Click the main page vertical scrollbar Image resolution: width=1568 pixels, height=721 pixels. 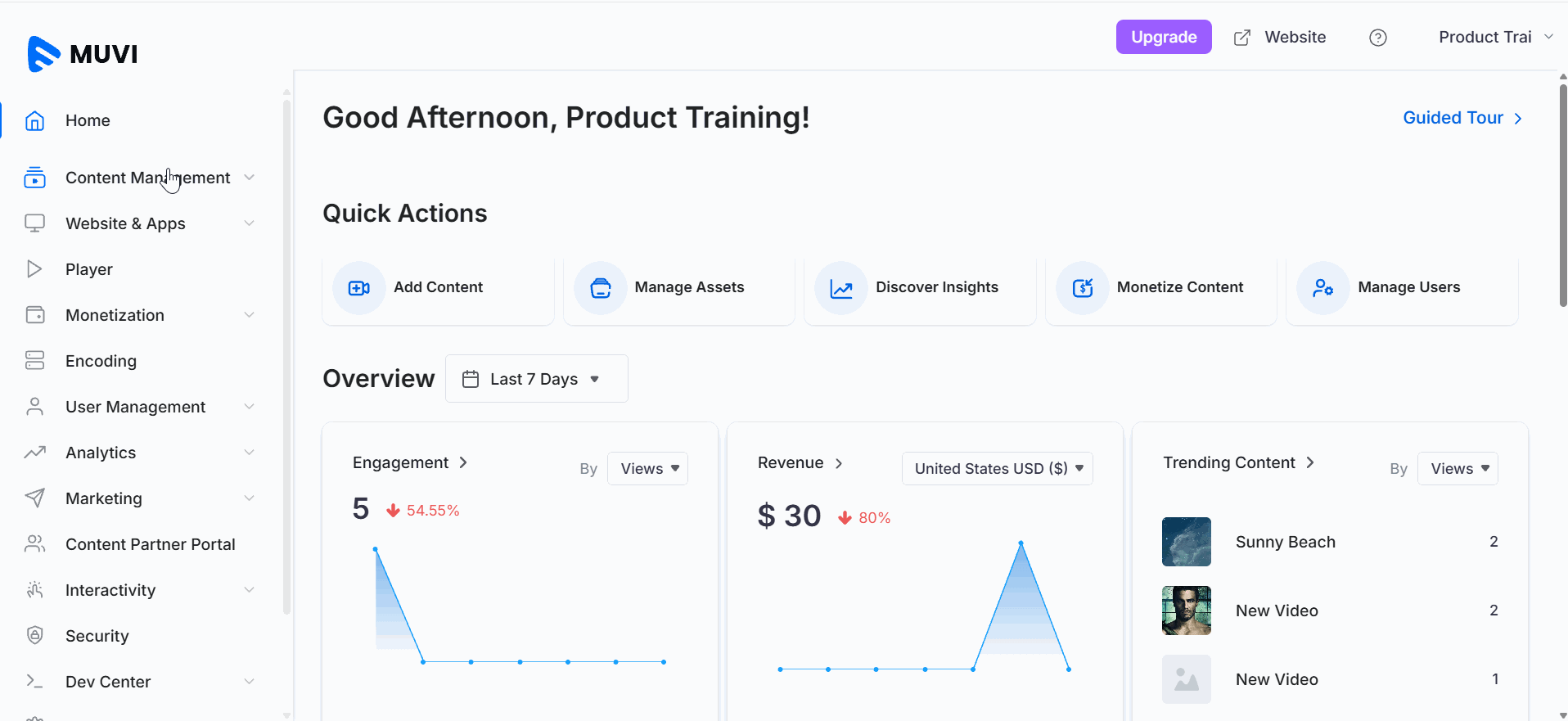tap(1562, 196)
